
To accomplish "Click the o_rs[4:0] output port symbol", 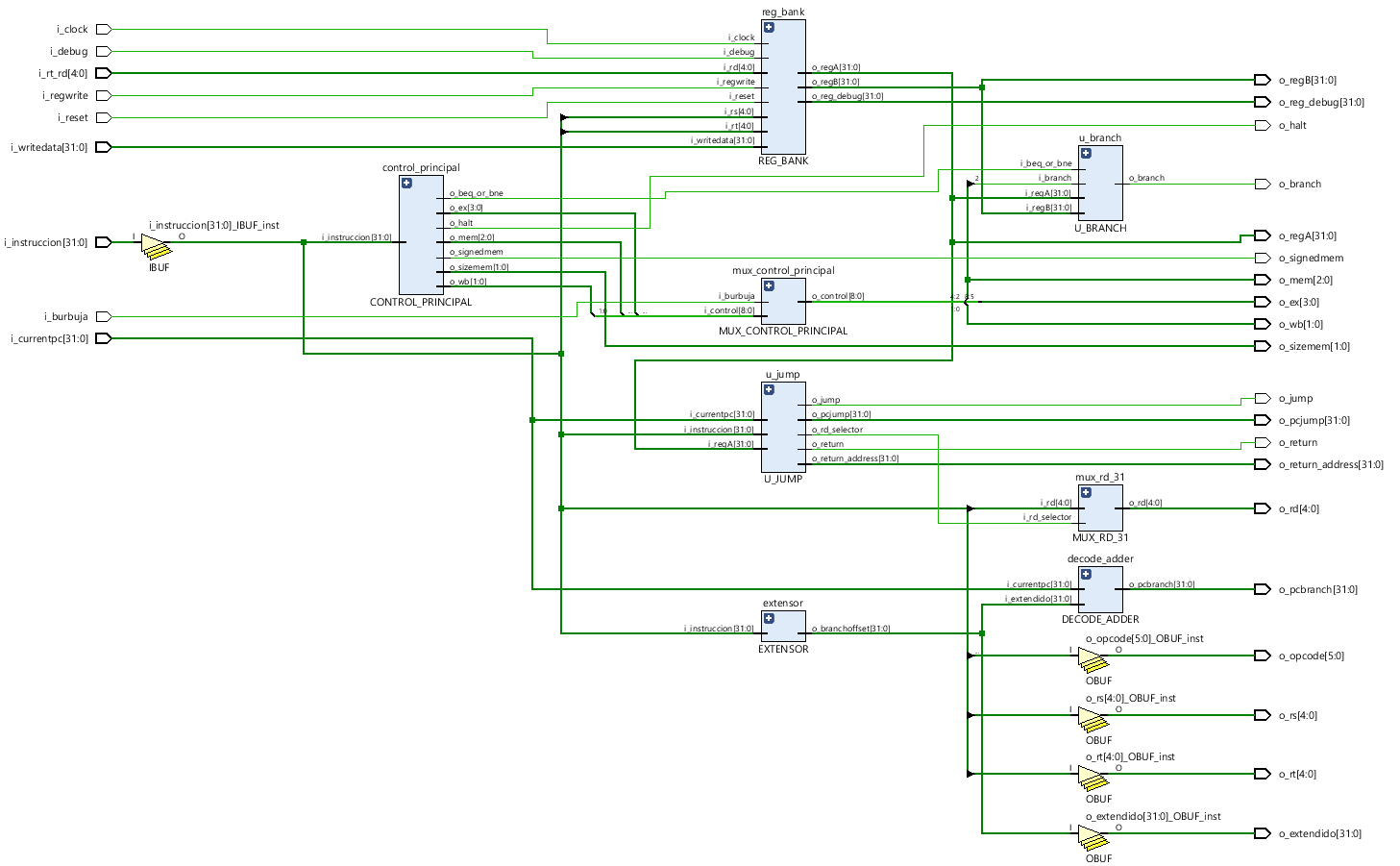I will click(x=1263, y=715).
